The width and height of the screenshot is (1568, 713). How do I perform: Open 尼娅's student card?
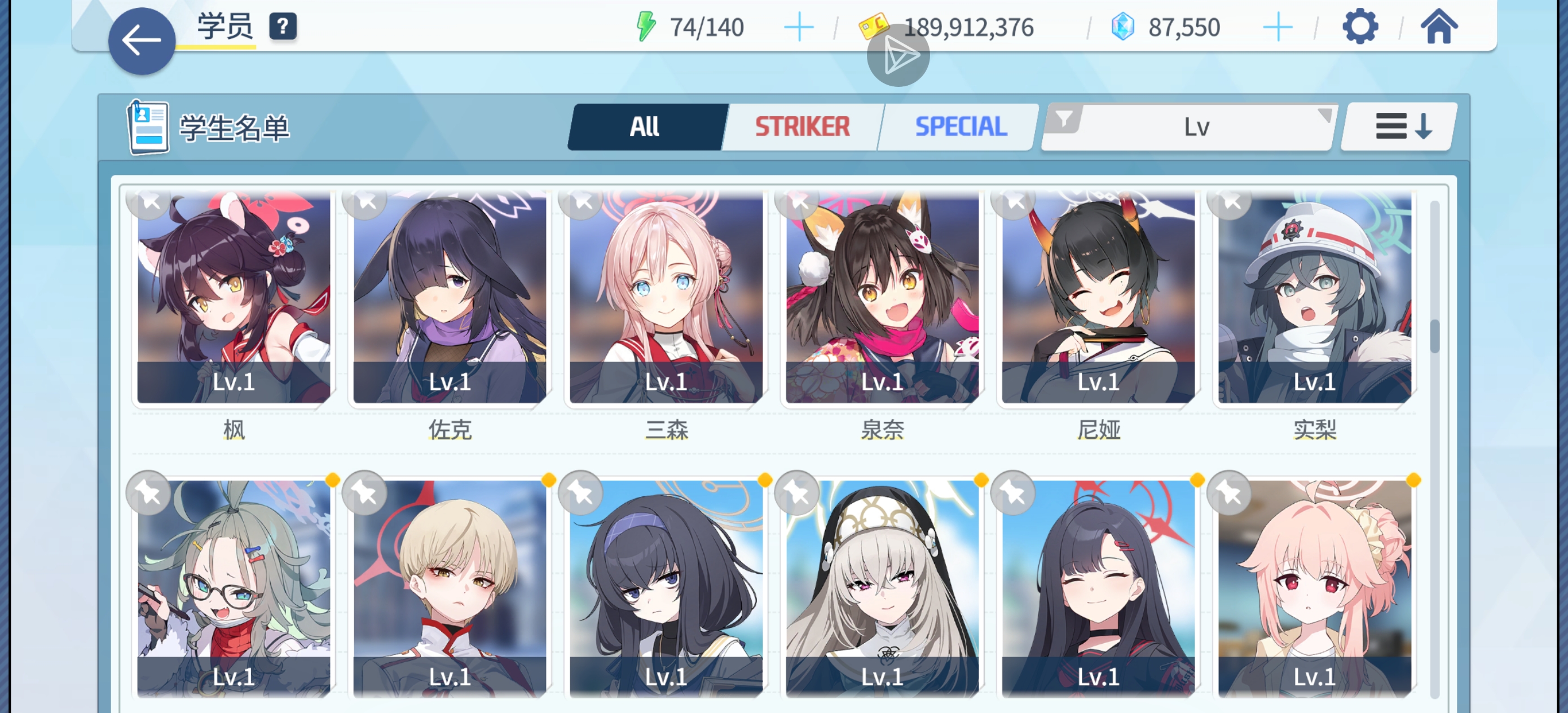[1098, 298]
